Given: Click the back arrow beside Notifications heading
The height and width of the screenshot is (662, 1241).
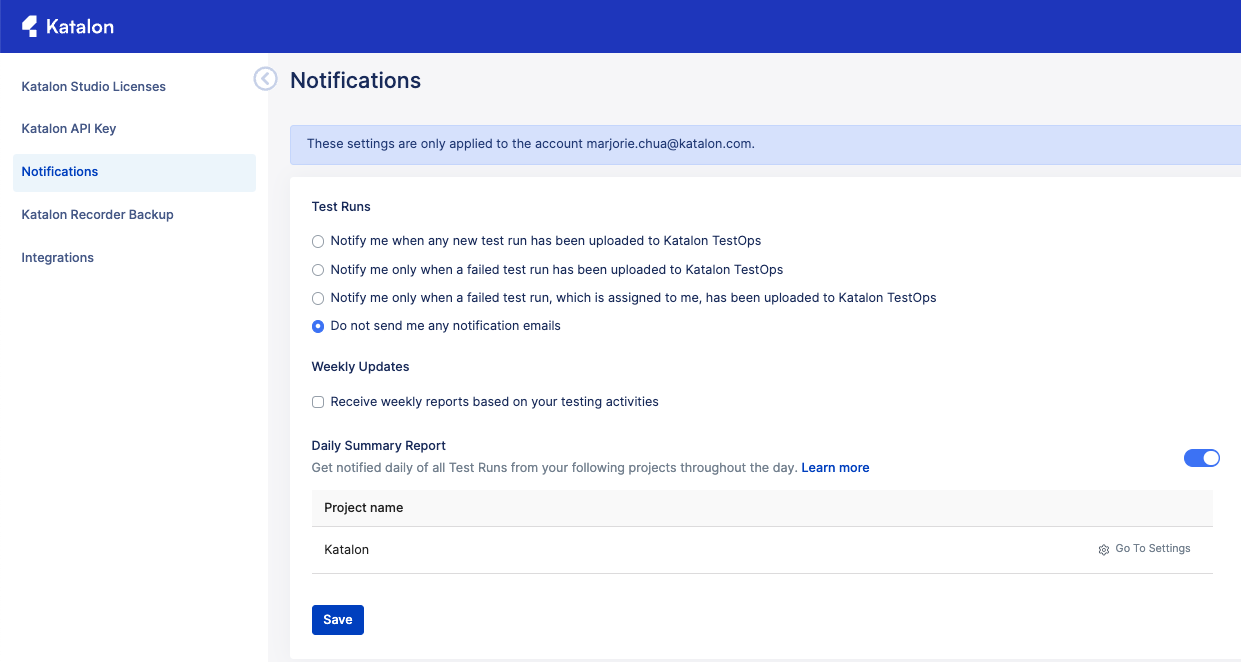Looking at the screenshot, I should [265, 78].
